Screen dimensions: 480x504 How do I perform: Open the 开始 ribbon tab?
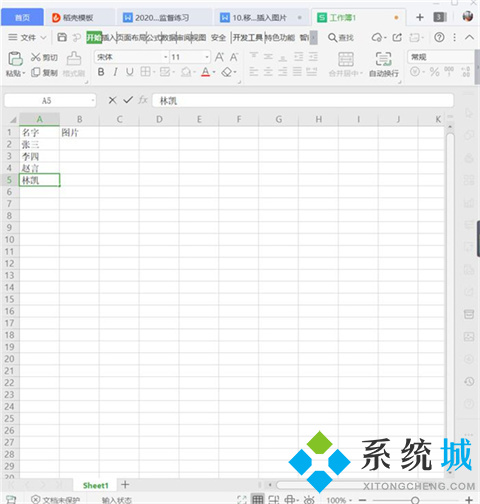(94, 37)
